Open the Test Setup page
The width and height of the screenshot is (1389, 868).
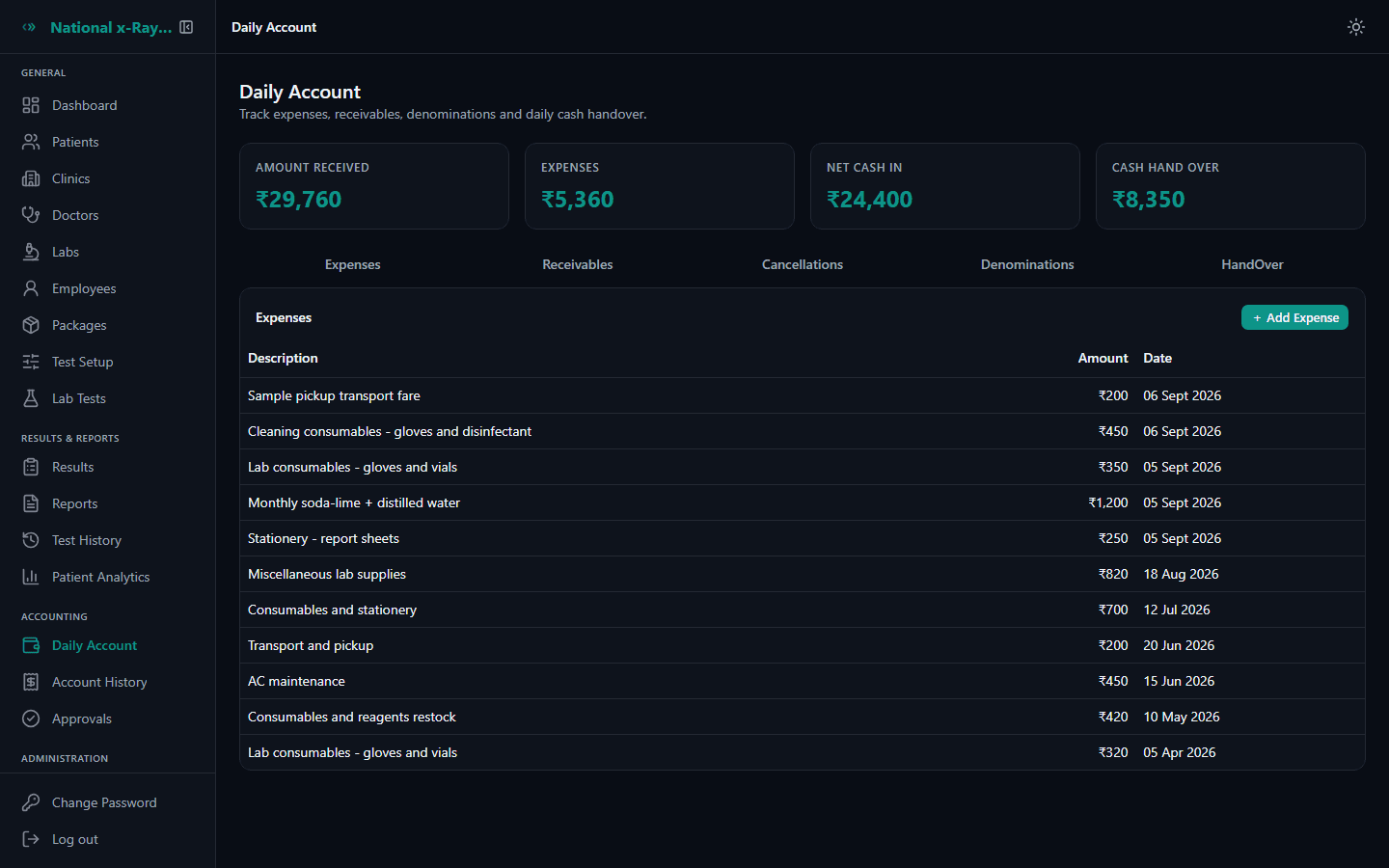coord(107,362)
